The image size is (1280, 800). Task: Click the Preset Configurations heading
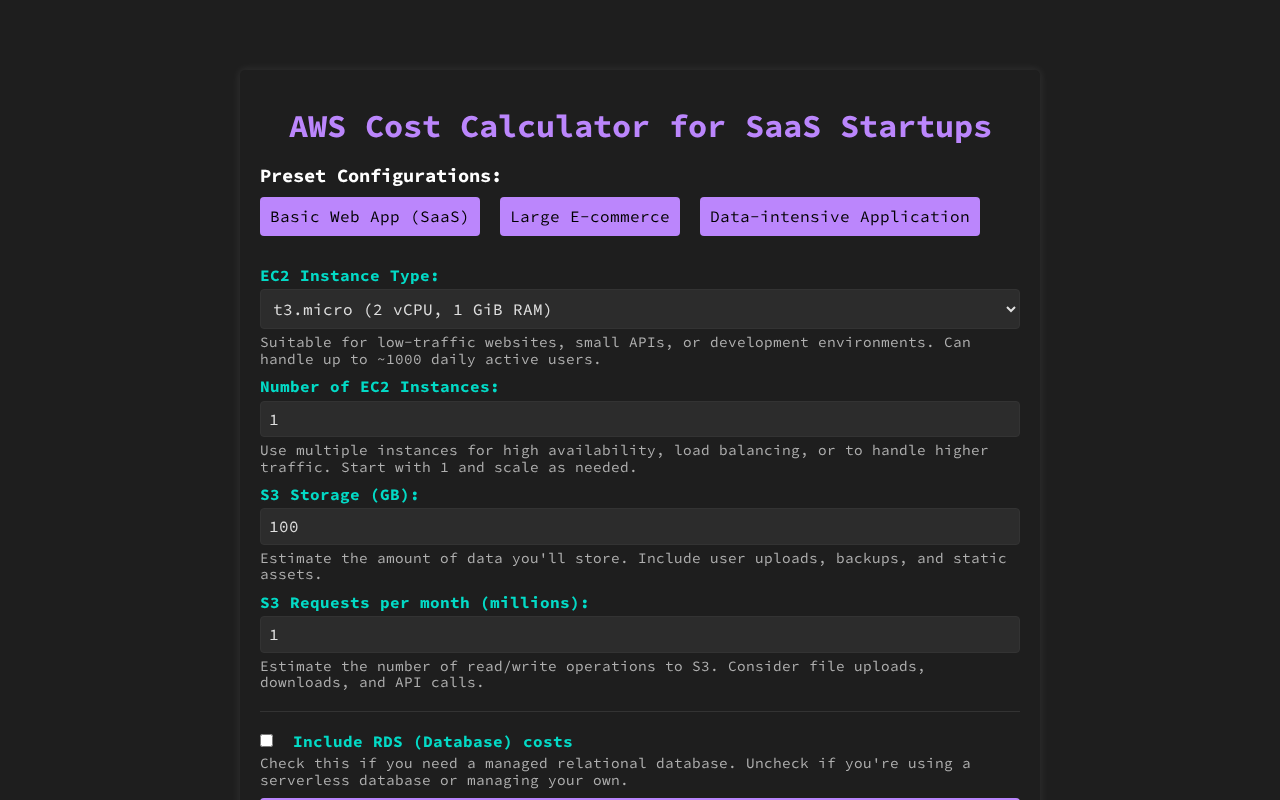pos(380,176)
